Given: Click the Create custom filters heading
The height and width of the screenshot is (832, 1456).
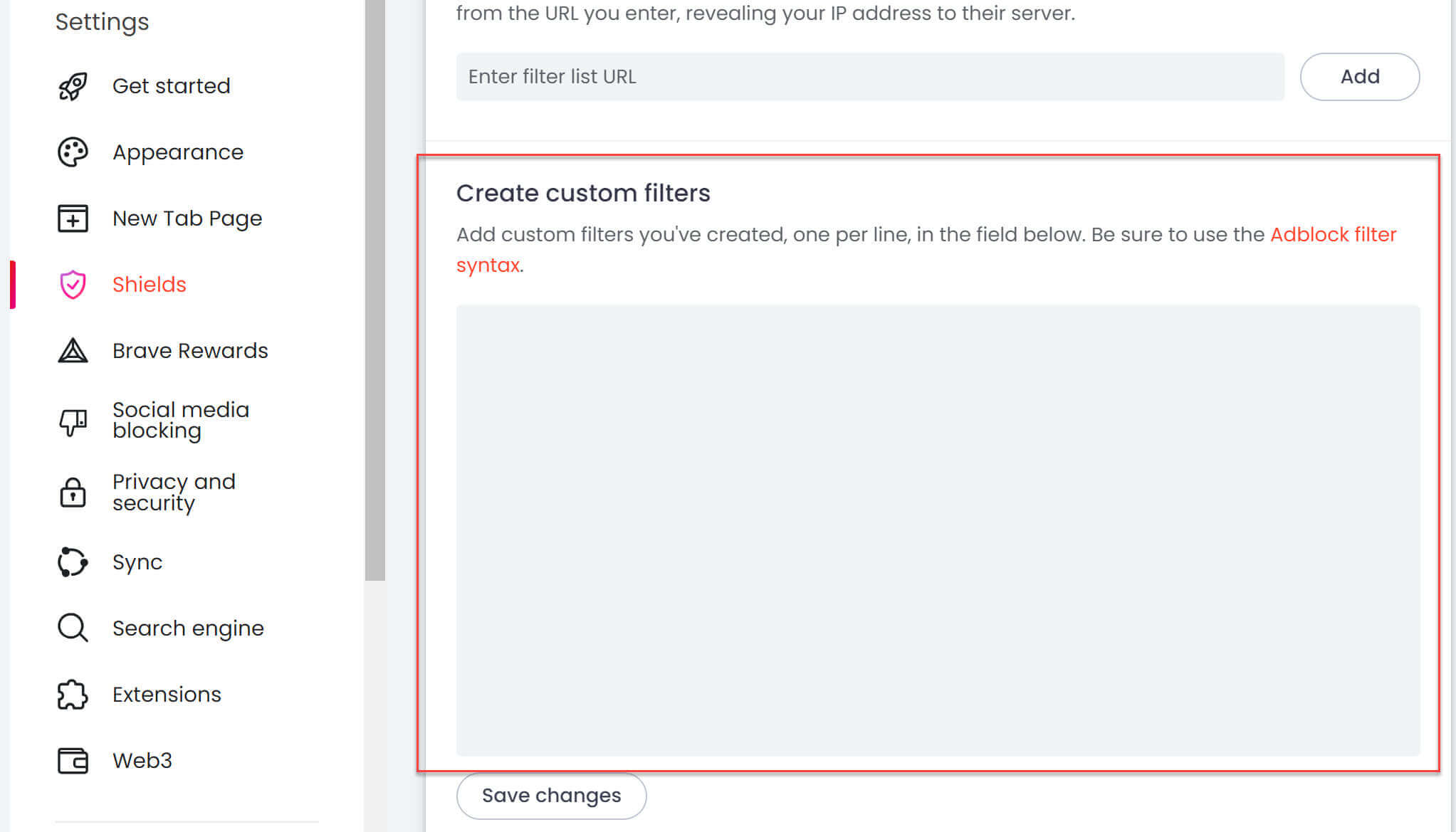Looking at the screenshot, I should click(583, 193).
